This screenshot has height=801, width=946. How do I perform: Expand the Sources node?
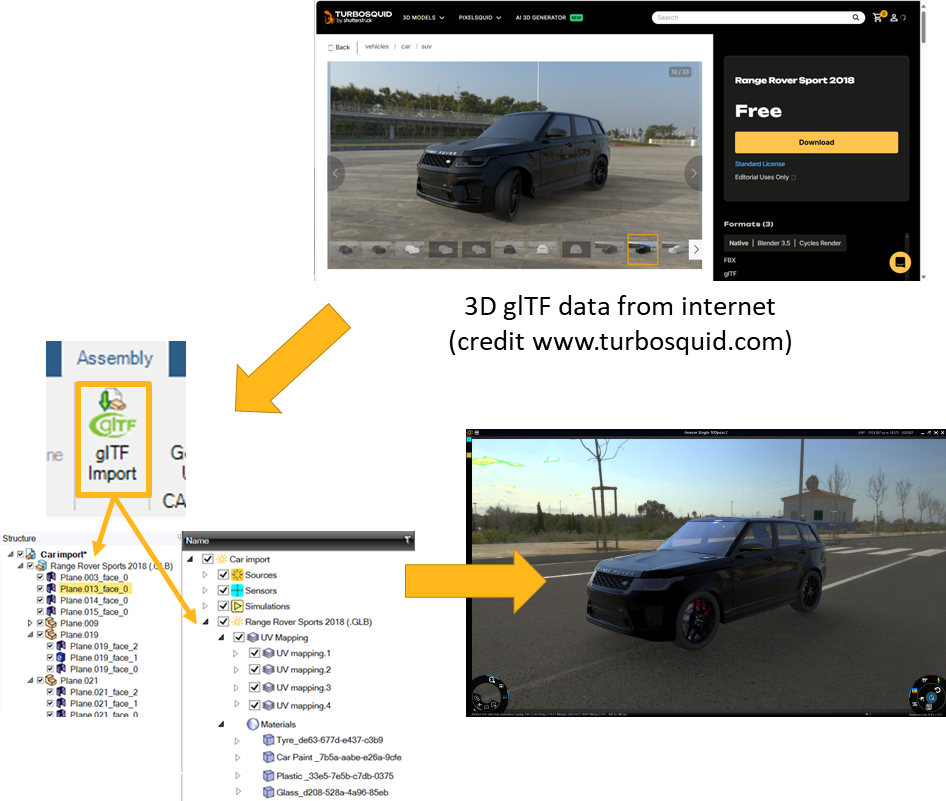(x=205, y=575)
